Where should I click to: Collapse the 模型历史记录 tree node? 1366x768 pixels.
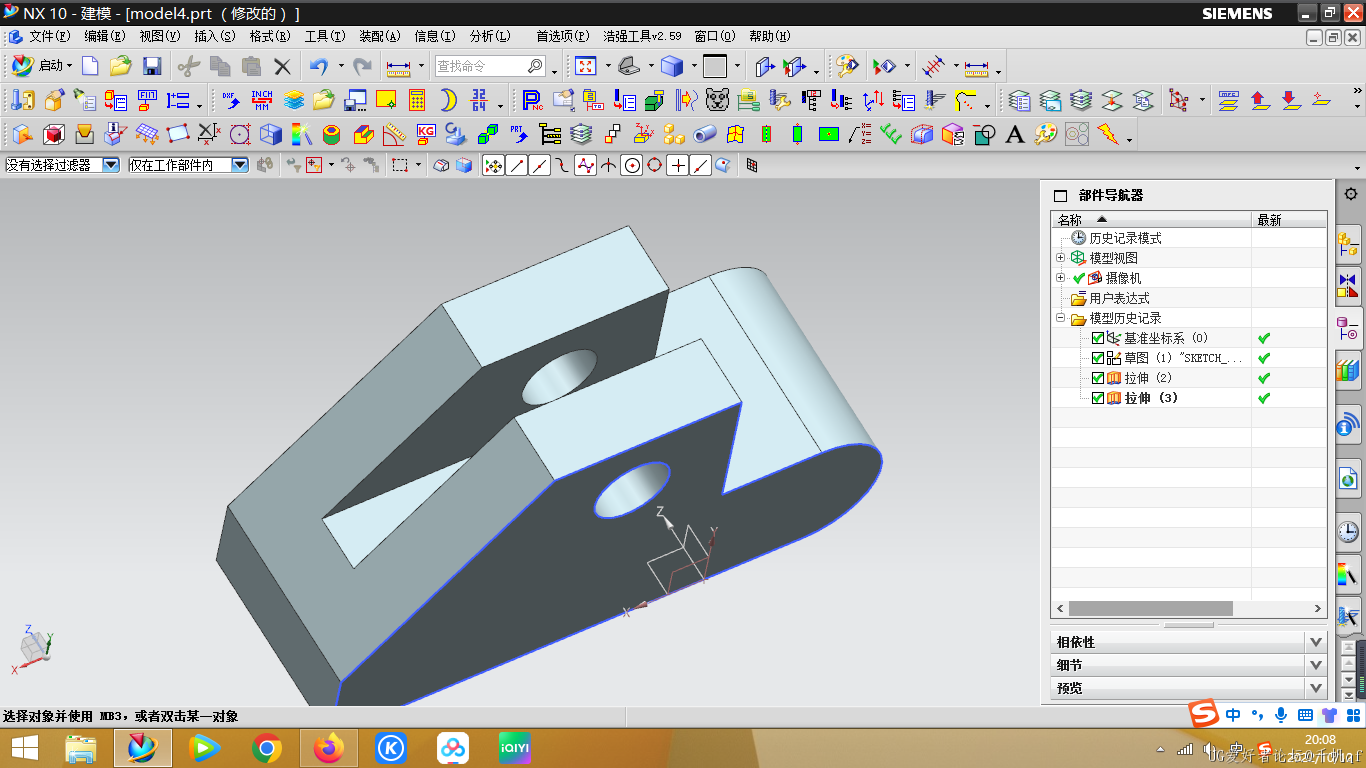tap(1060, 318)
